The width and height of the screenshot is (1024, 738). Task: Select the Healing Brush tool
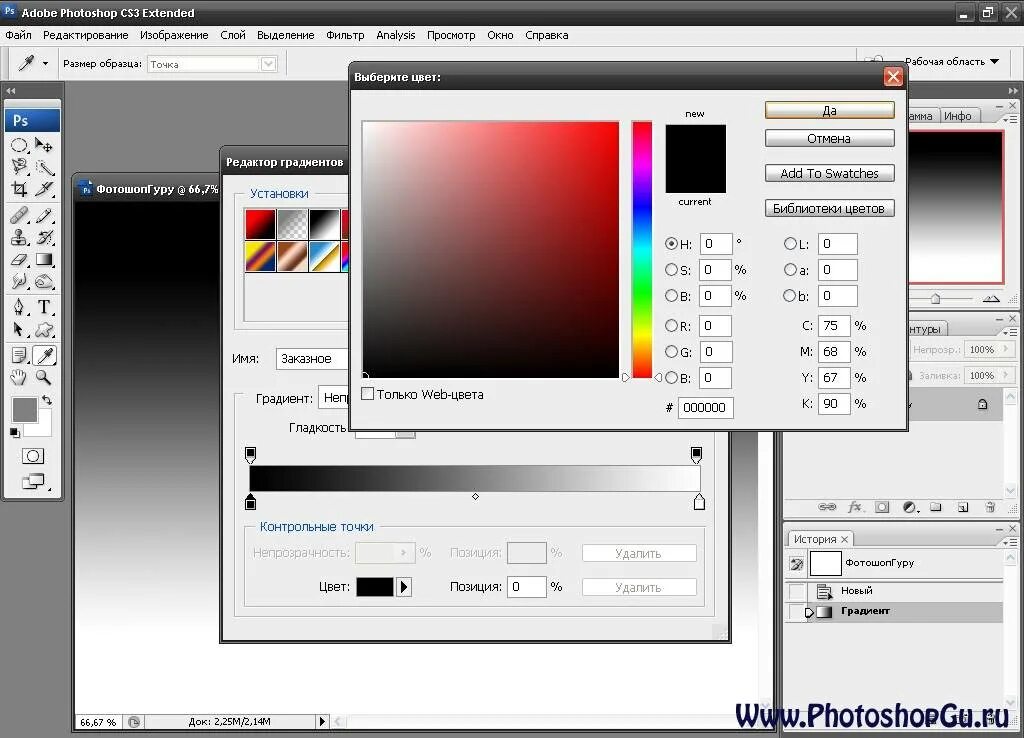(x=19, y=215)
